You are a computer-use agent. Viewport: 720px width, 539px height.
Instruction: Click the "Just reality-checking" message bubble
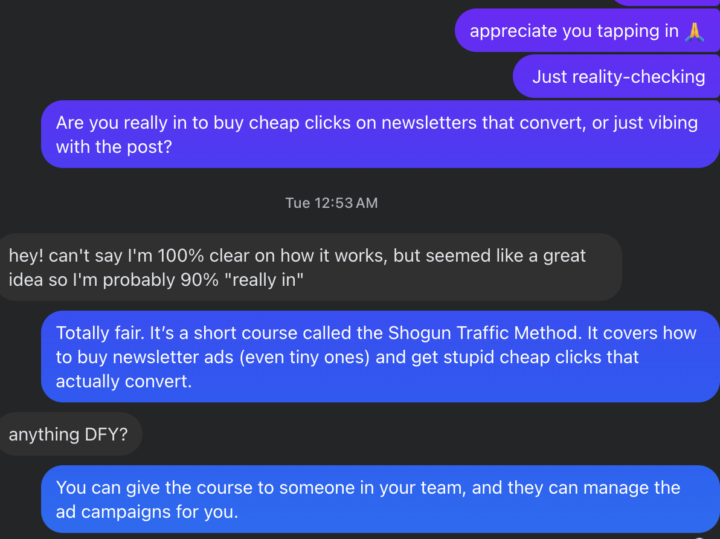[x=617, y=77]
